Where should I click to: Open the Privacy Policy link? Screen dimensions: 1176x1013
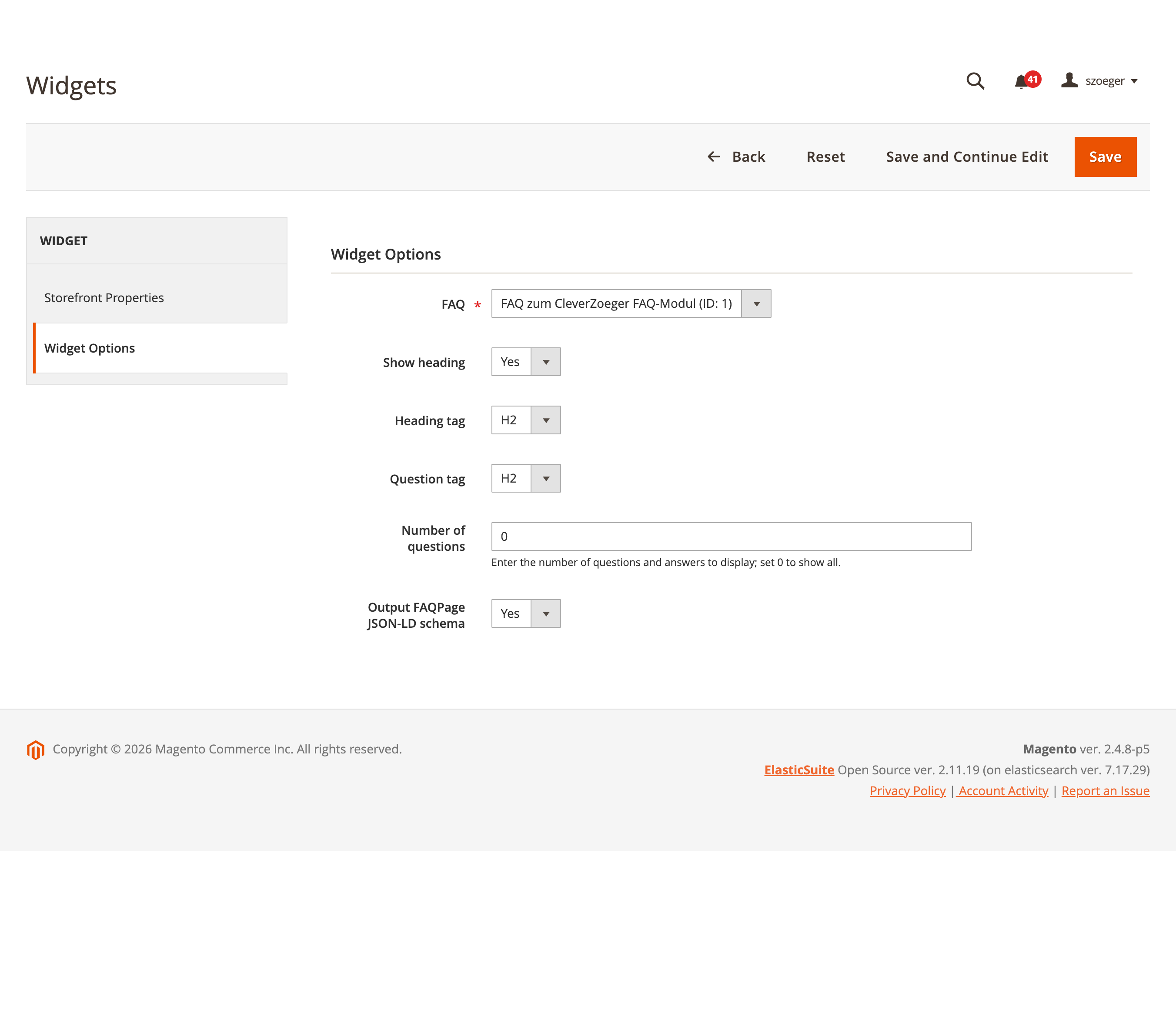[x=908, y=791]
